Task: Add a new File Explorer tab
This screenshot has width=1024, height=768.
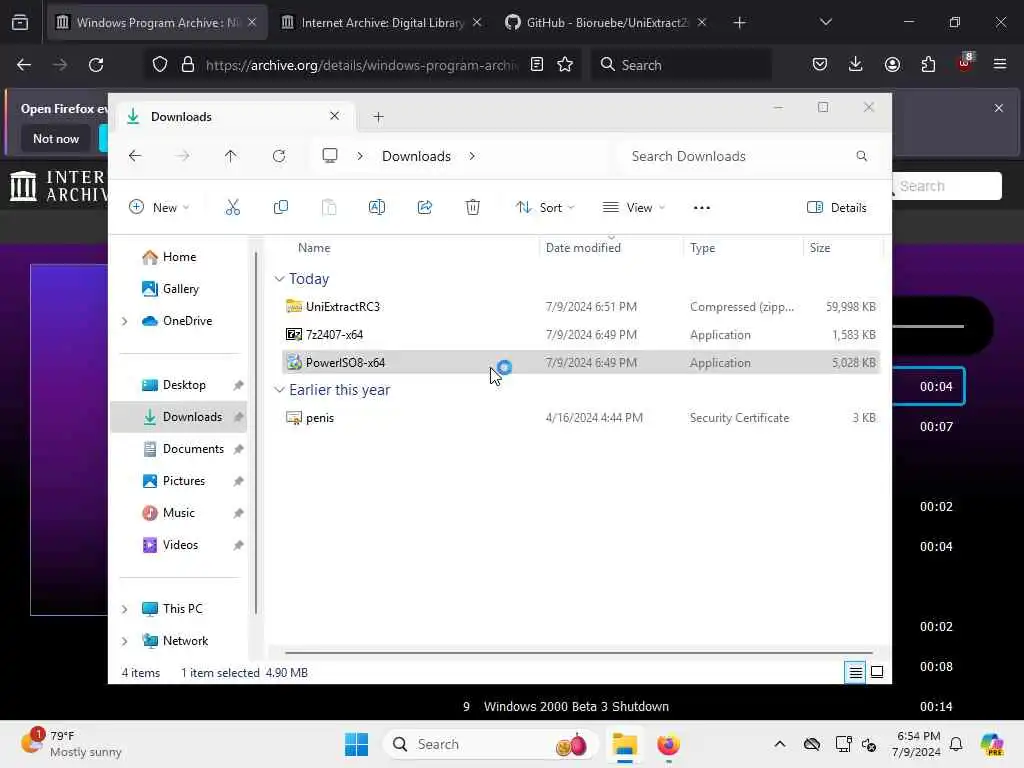Action: click(x=378, y=117)
